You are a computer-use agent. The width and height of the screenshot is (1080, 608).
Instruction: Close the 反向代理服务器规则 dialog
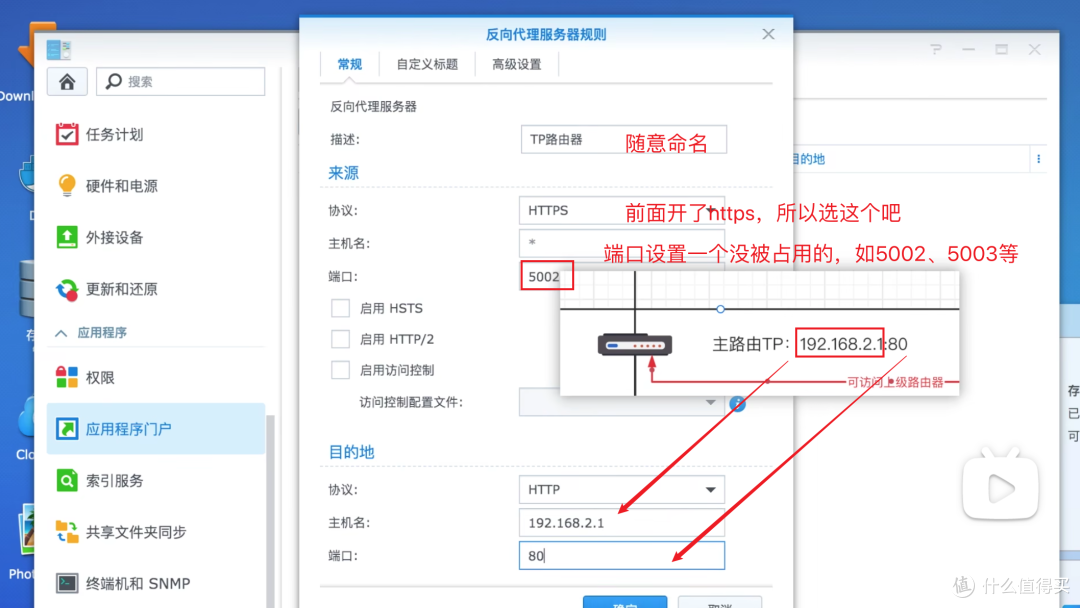click(x=769, y=34)
